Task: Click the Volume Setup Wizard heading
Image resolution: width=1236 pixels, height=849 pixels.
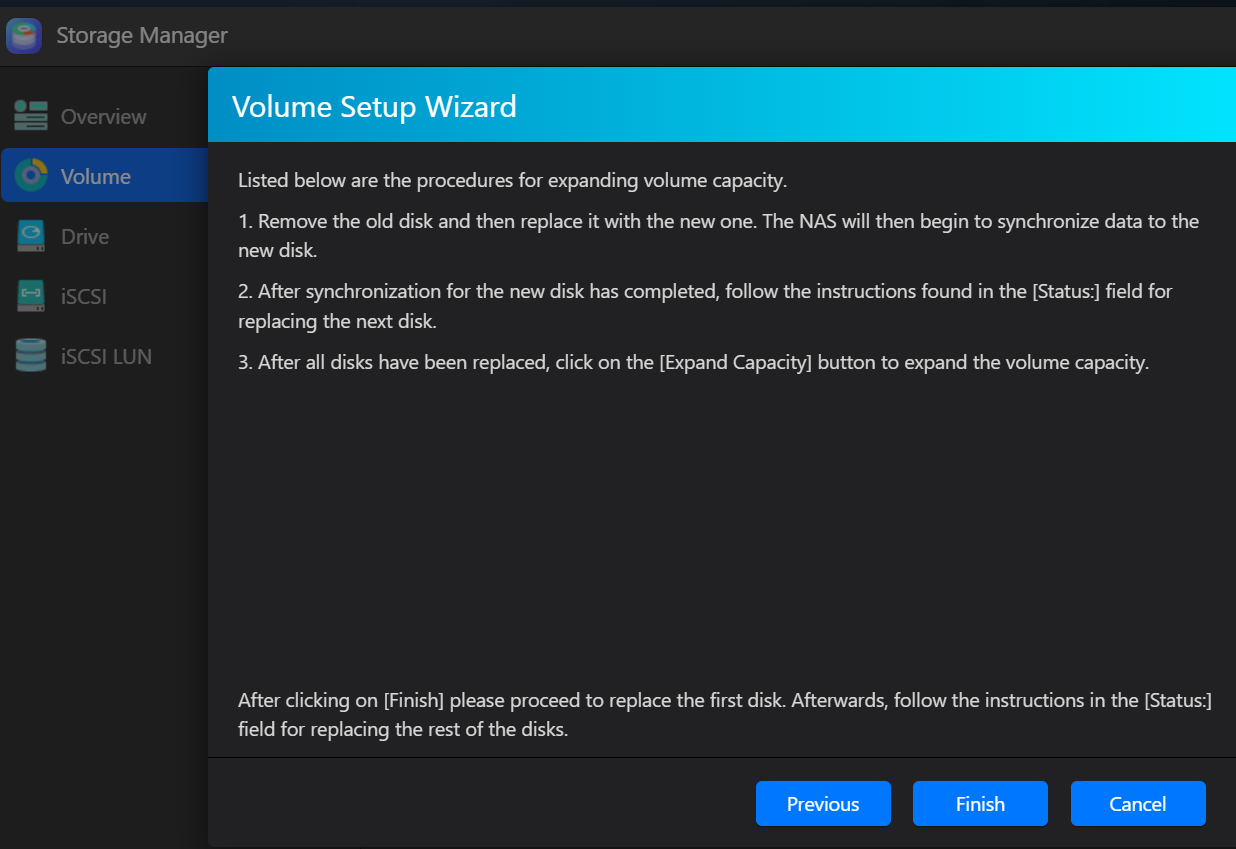Action: pyautogui.click(x=374, y=106)
